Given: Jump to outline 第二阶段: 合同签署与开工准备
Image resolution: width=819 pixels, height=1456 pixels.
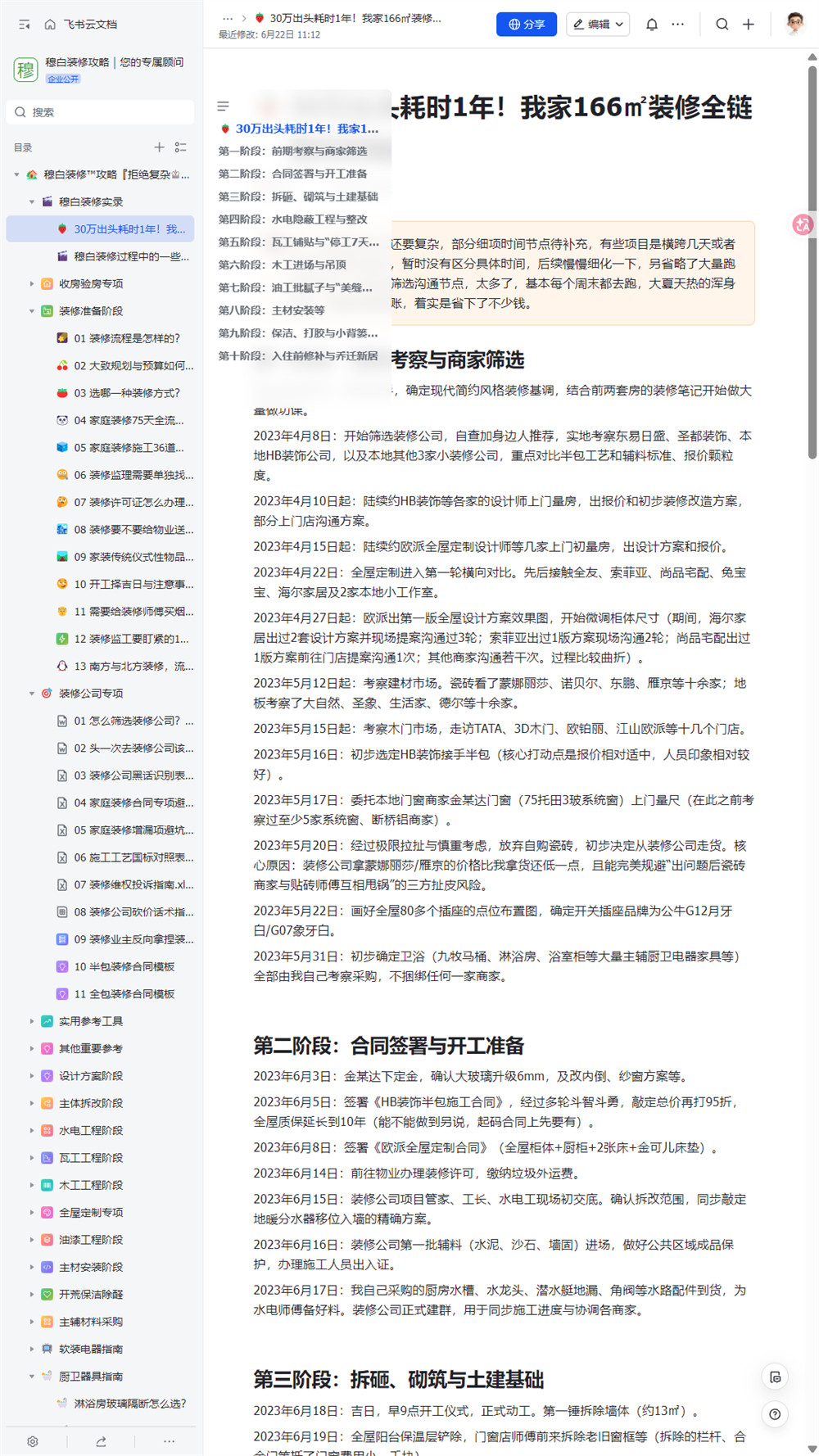Looking at the screenshot, I should [292, 174].
